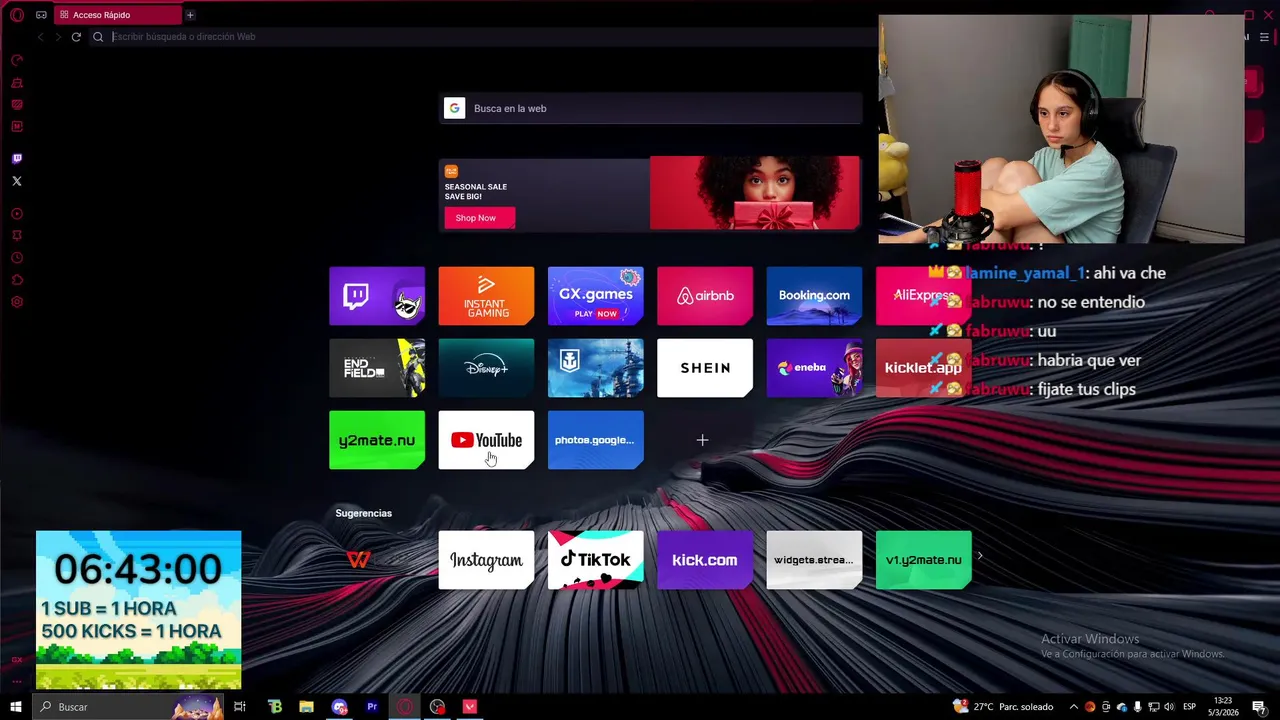Open the TikTok suggestion tile
Viewport: 1280px width, 720px height.
tap(595, 560)
